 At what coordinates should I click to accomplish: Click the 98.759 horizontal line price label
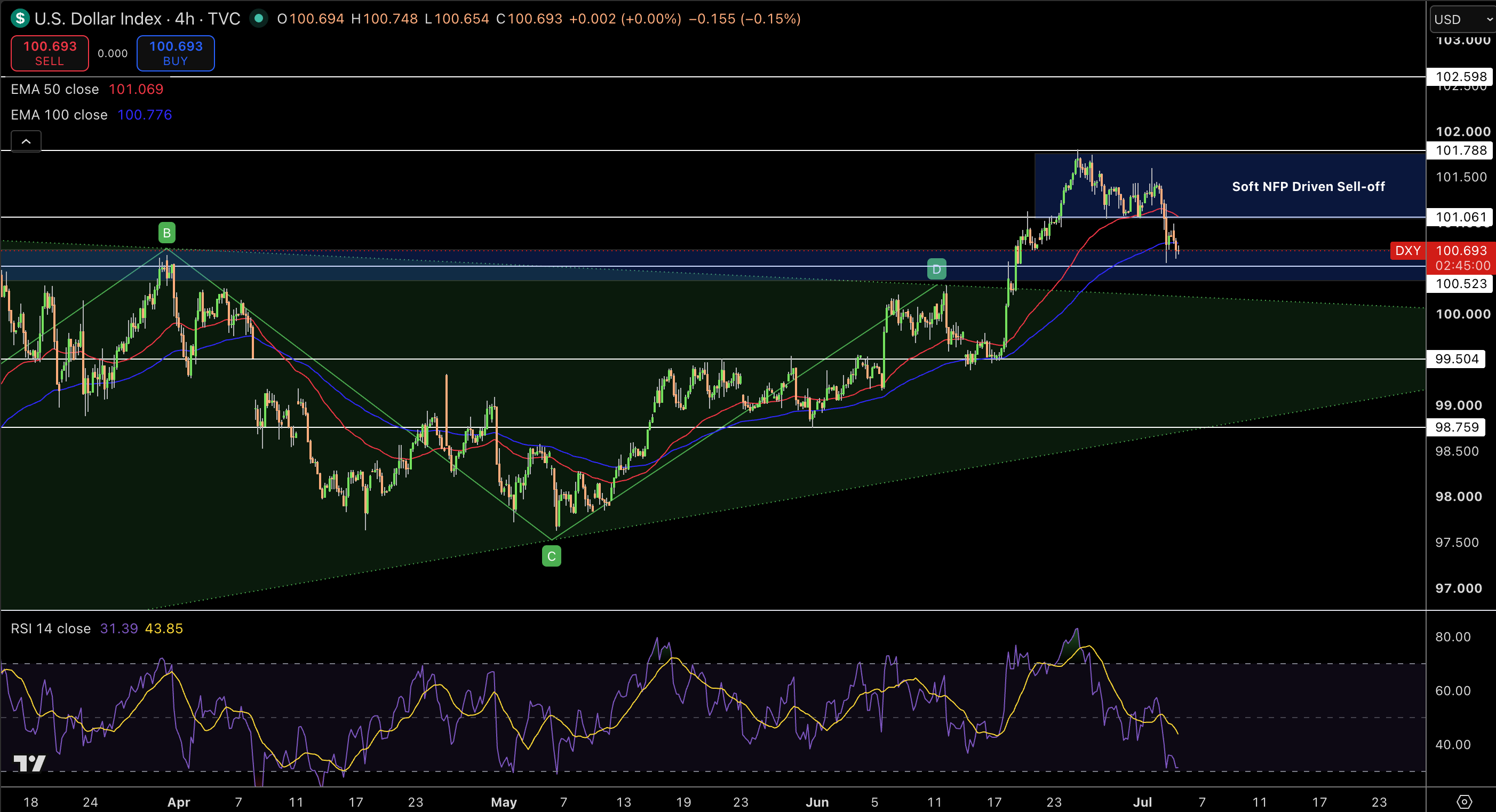[1457, 427]
